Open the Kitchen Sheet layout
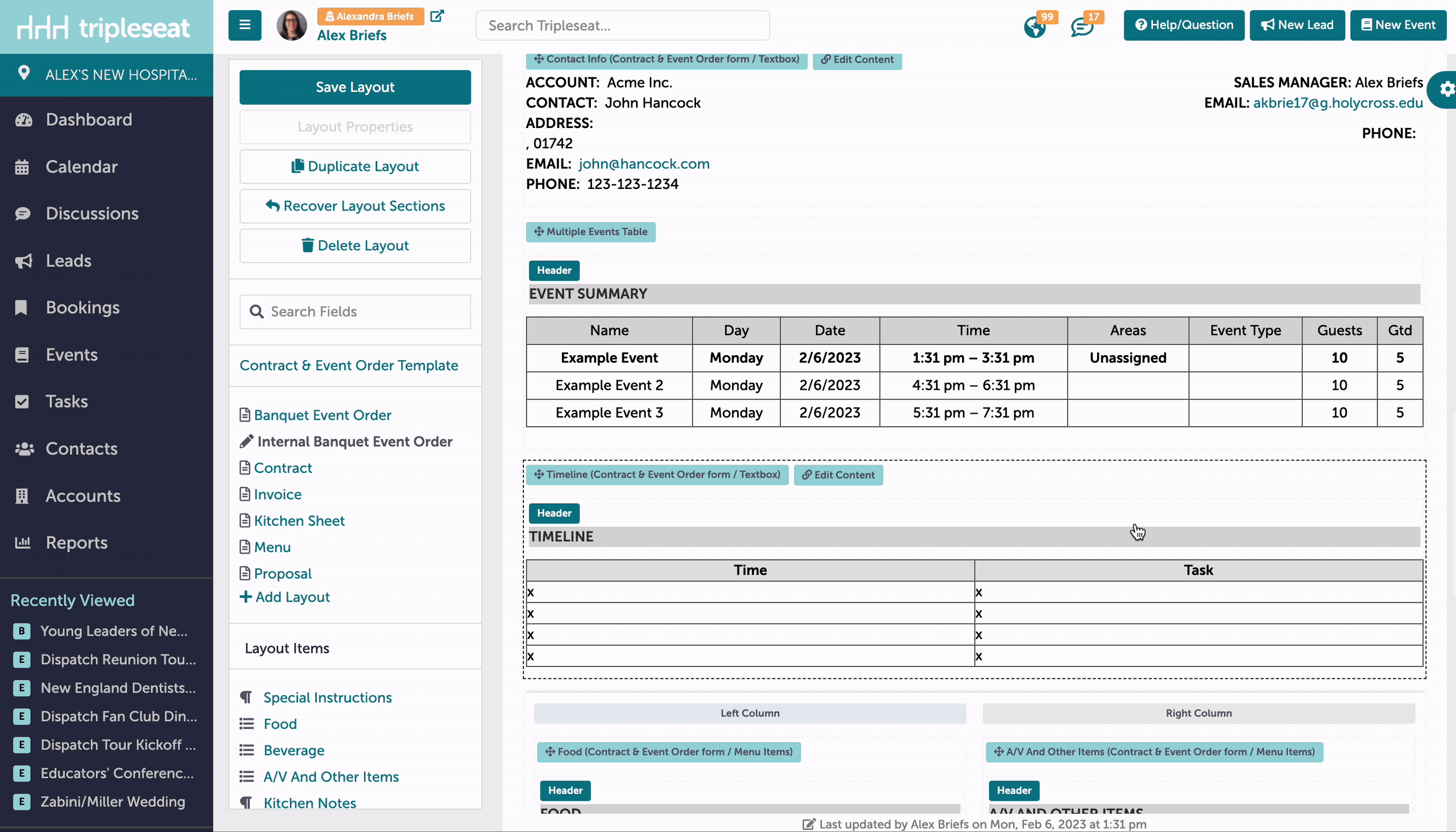1456x832 pixels. [299, 521]
